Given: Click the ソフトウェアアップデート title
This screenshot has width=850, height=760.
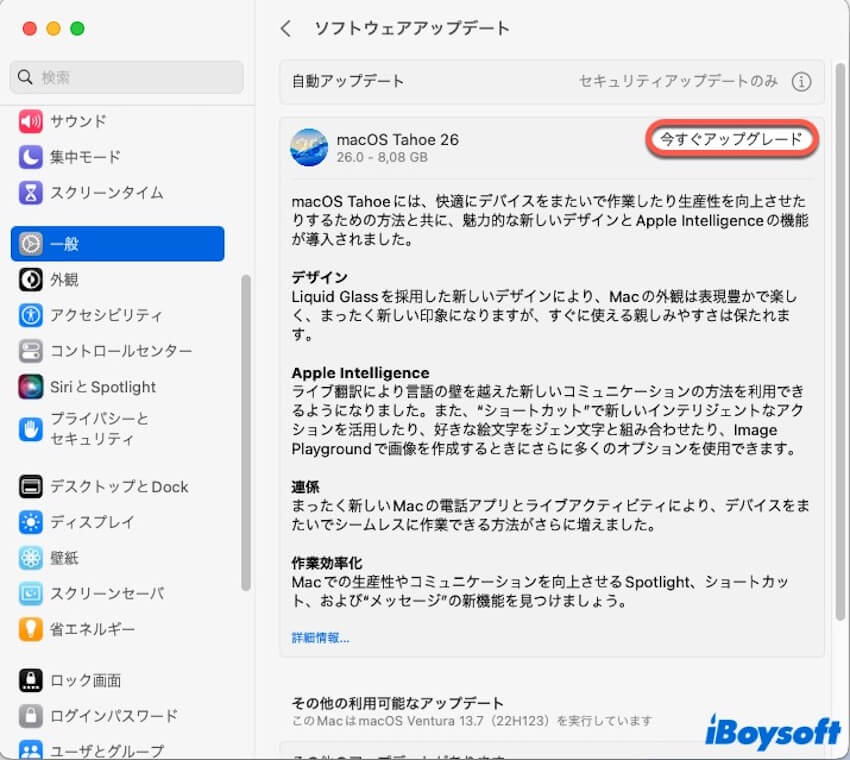Looking at the screenshot, I should [x=412, y=28].
